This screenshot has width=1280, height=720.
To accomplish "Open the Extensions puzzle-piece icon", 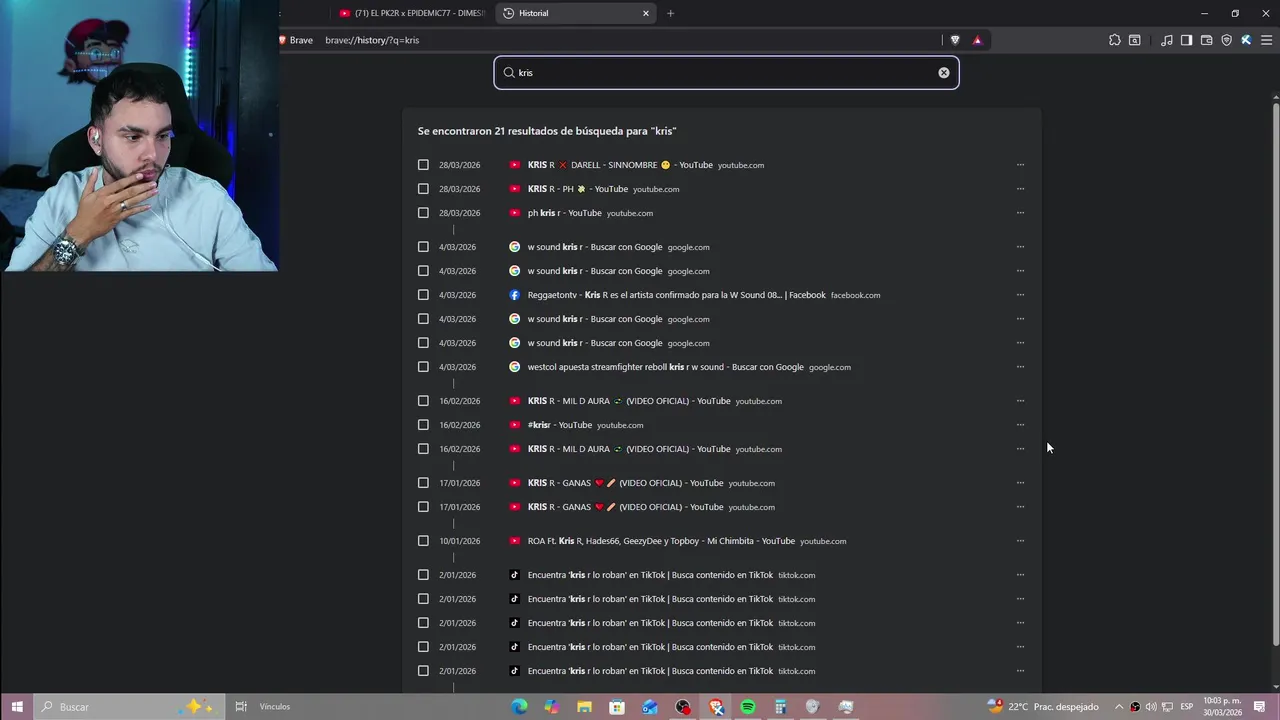I will pyautogui.click(x=1114, y=40).
